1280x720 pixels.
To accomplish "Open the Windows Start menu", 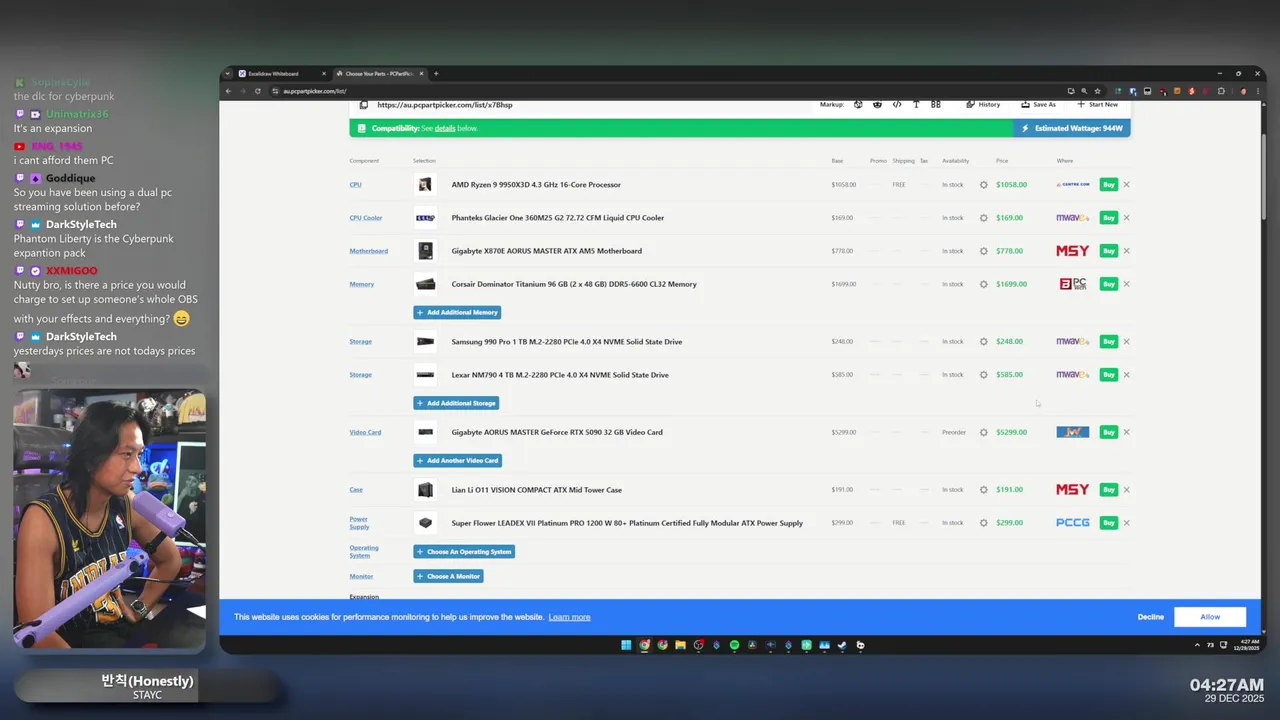I will click(626, 645).
